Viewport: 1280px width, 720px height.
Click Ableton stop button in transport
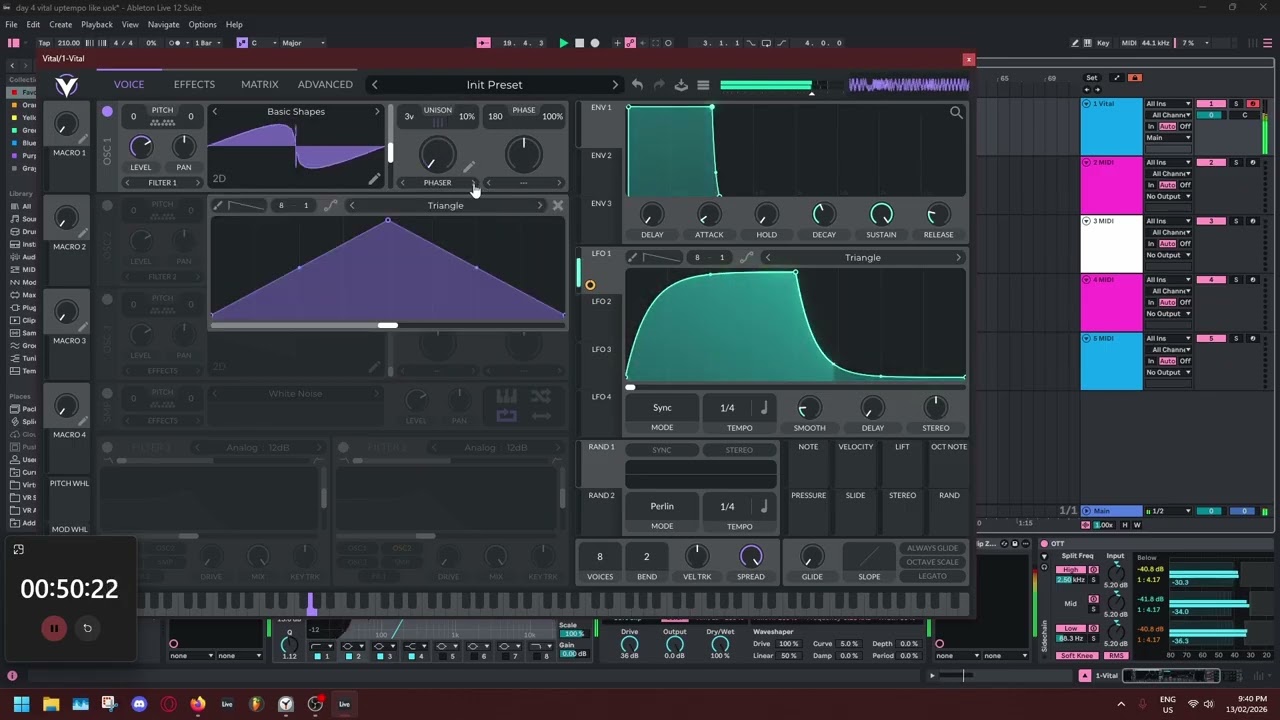click(x=579, y=43)
